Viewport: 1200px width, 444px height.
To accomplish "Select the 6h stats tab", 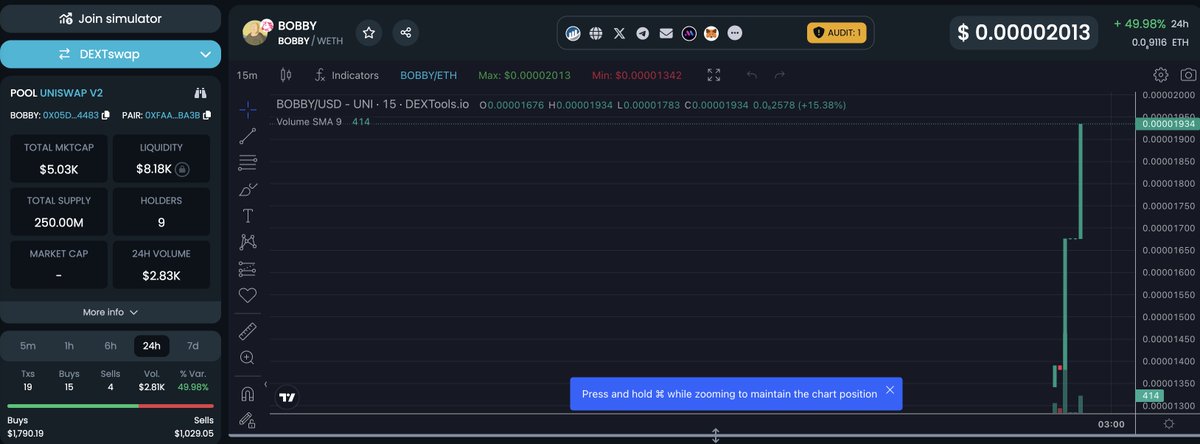I will [x=110, y=346].
